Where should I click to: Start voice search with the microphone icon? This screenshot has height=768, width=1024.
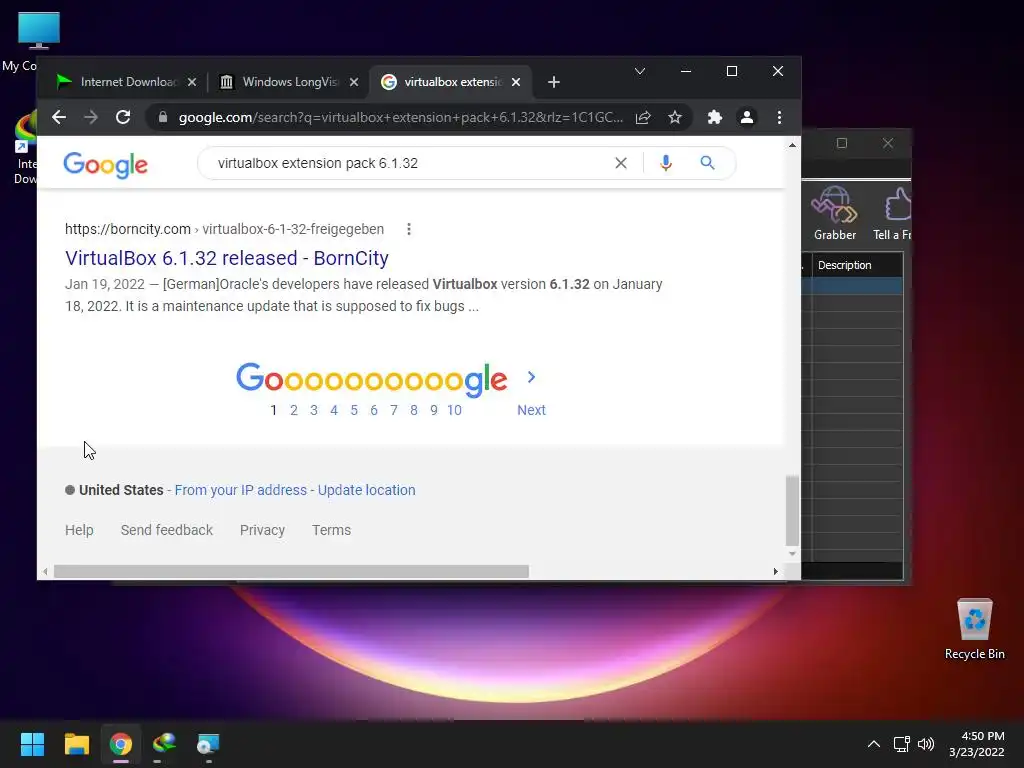(x=665, y=163)
